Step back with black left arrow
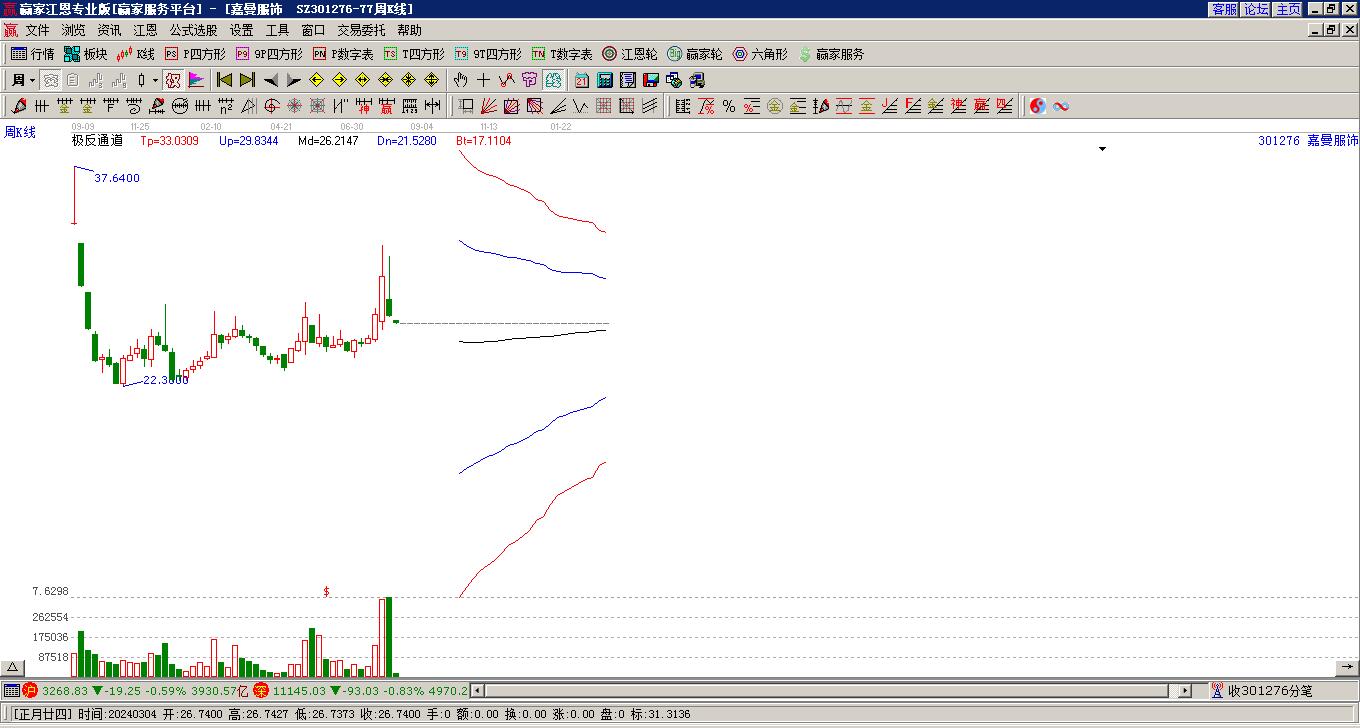The image size is (1360, 728). [270, 80]
